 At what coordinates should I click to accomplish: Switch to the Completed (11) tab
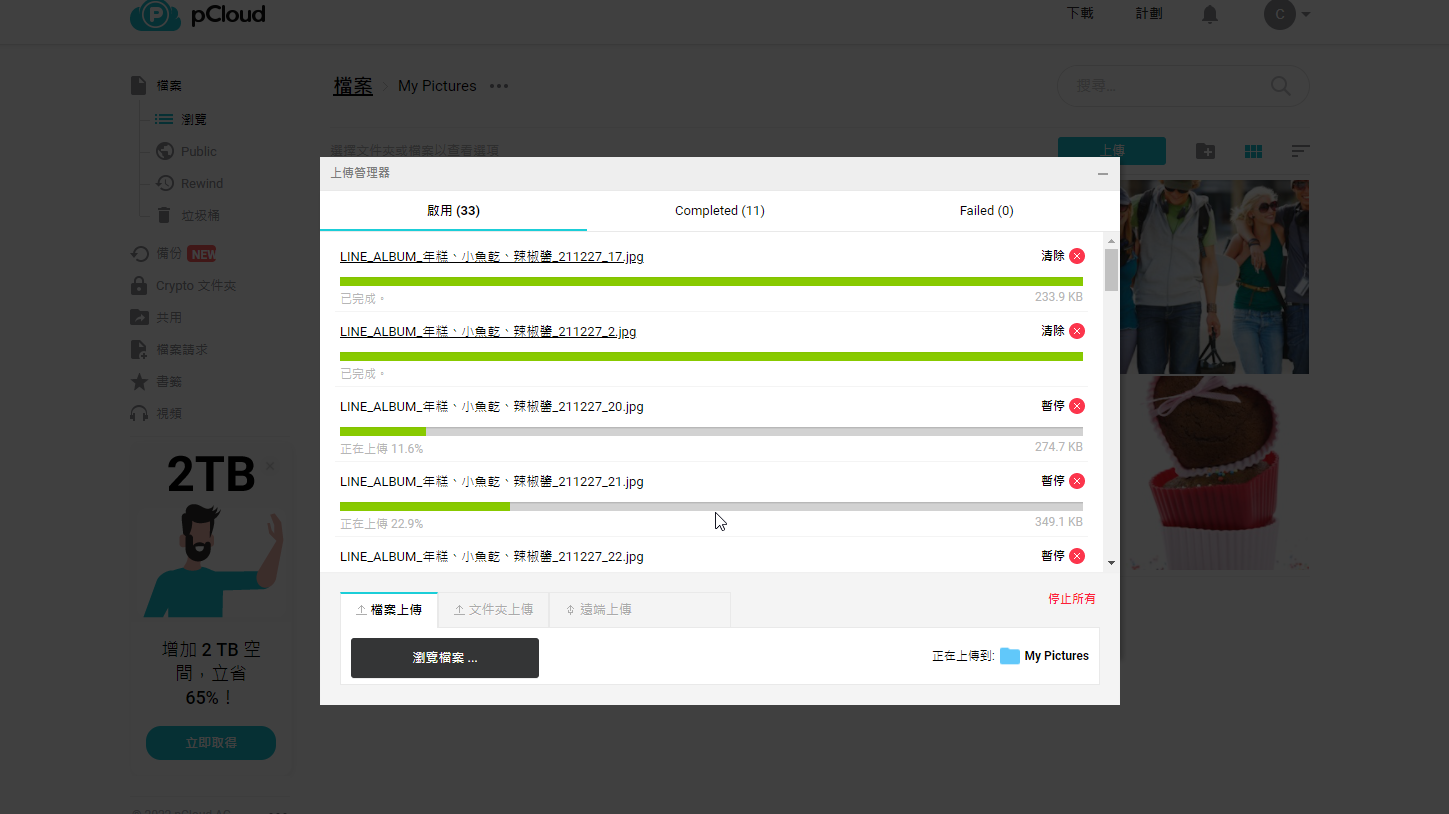[x=719, y=211]
